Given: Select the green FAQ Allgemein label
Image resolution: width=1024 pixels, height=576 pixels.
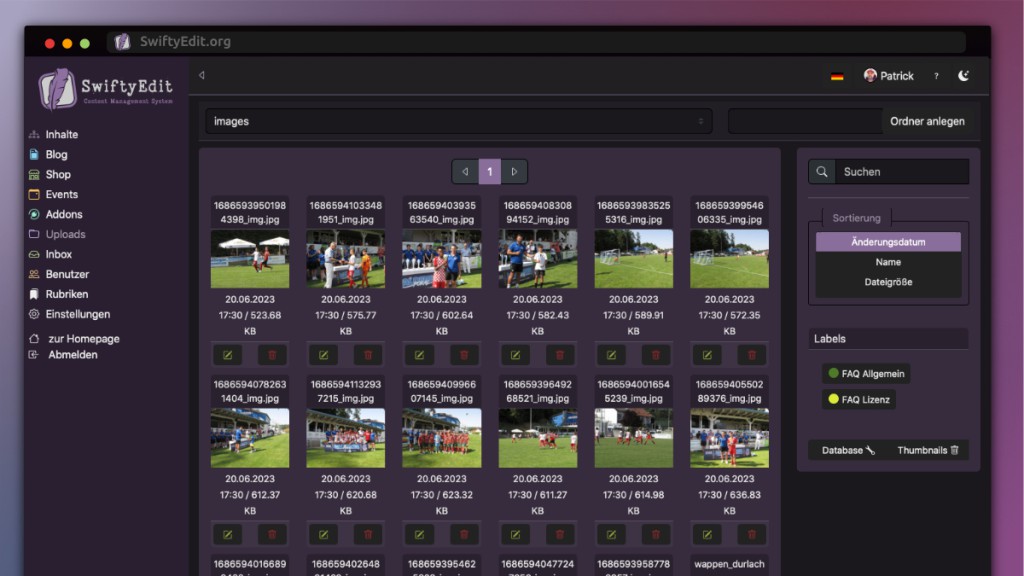Looking at the screenshot, I should 865,374.
